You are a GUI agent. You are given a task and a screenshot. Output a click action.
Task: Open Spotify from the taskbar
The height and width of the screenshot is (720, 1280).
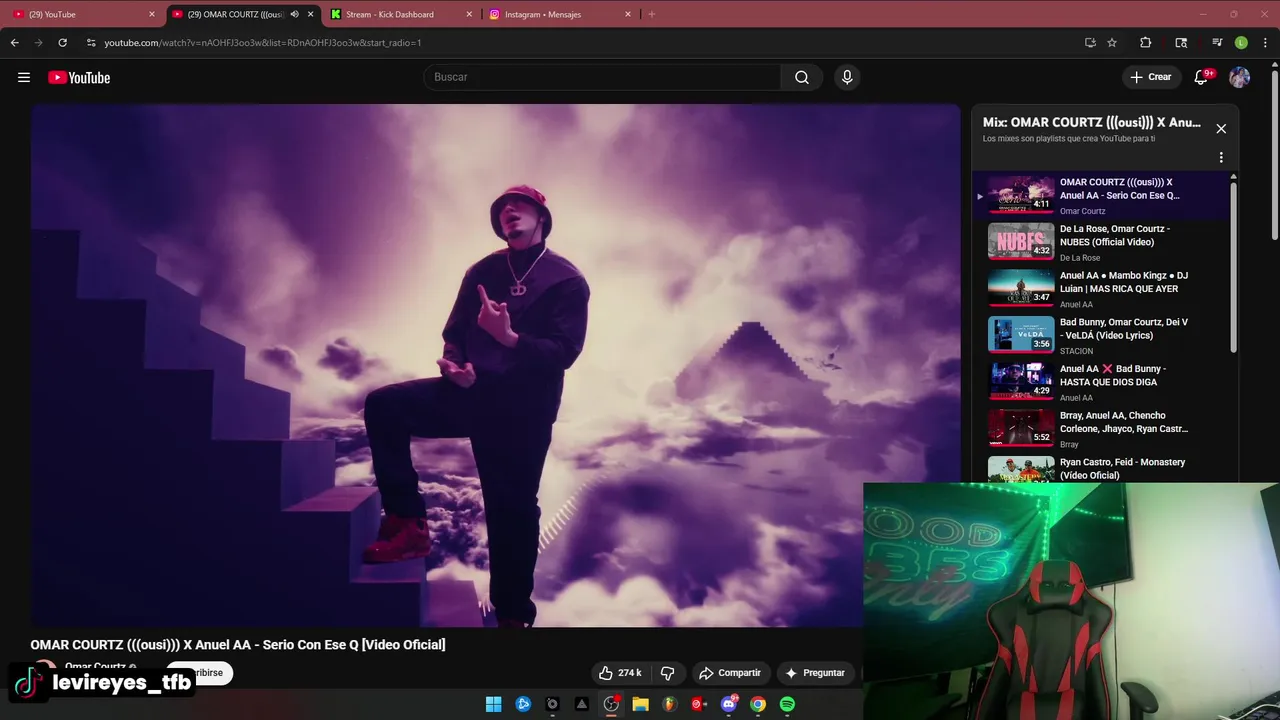[787, 704]
